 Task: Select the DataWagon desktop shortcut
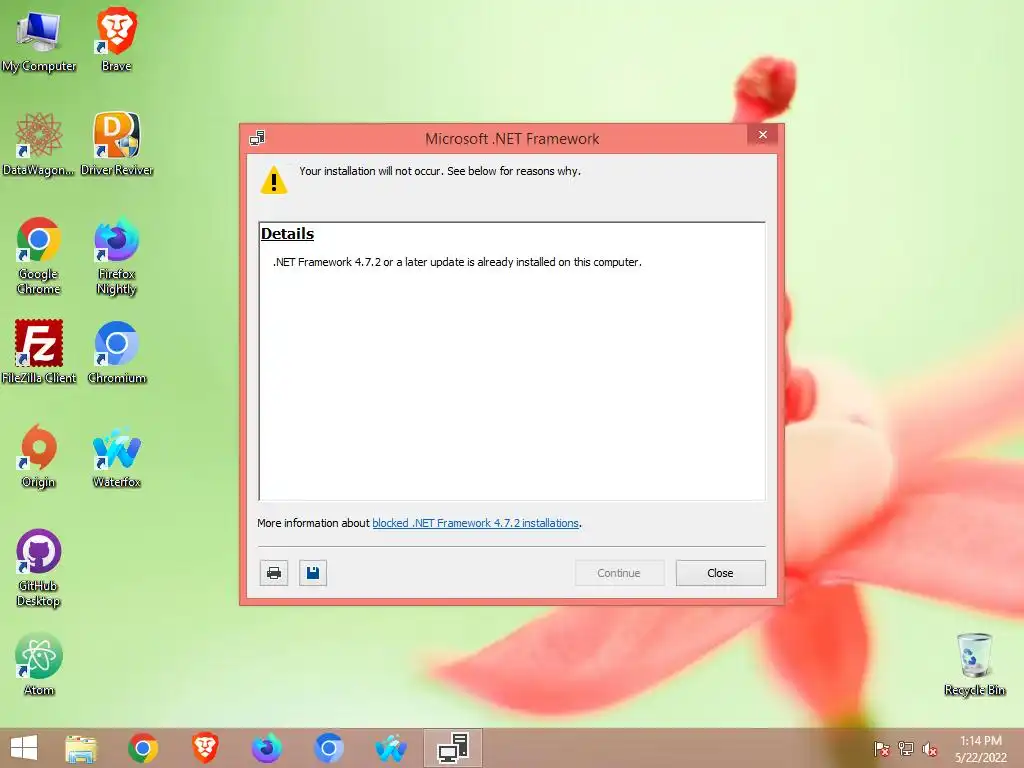[x=38, y=144]
